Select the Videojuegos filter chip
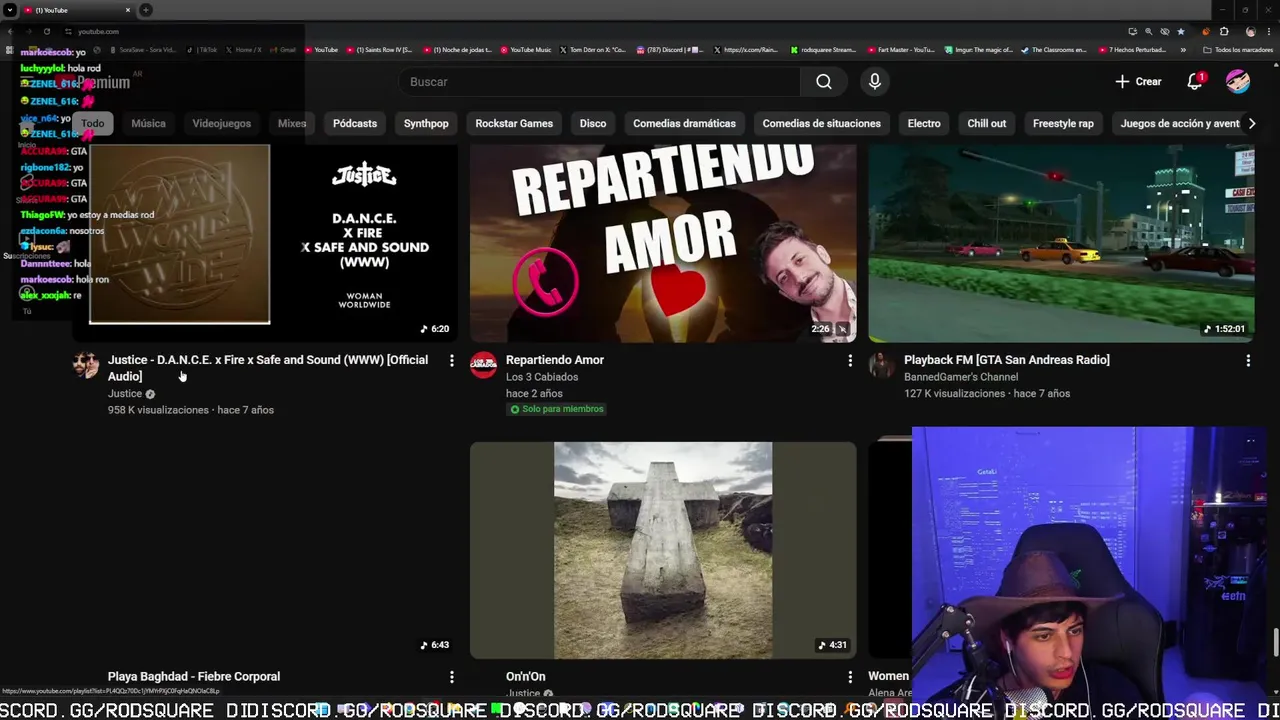The image size is (1280, 720). 221,123
